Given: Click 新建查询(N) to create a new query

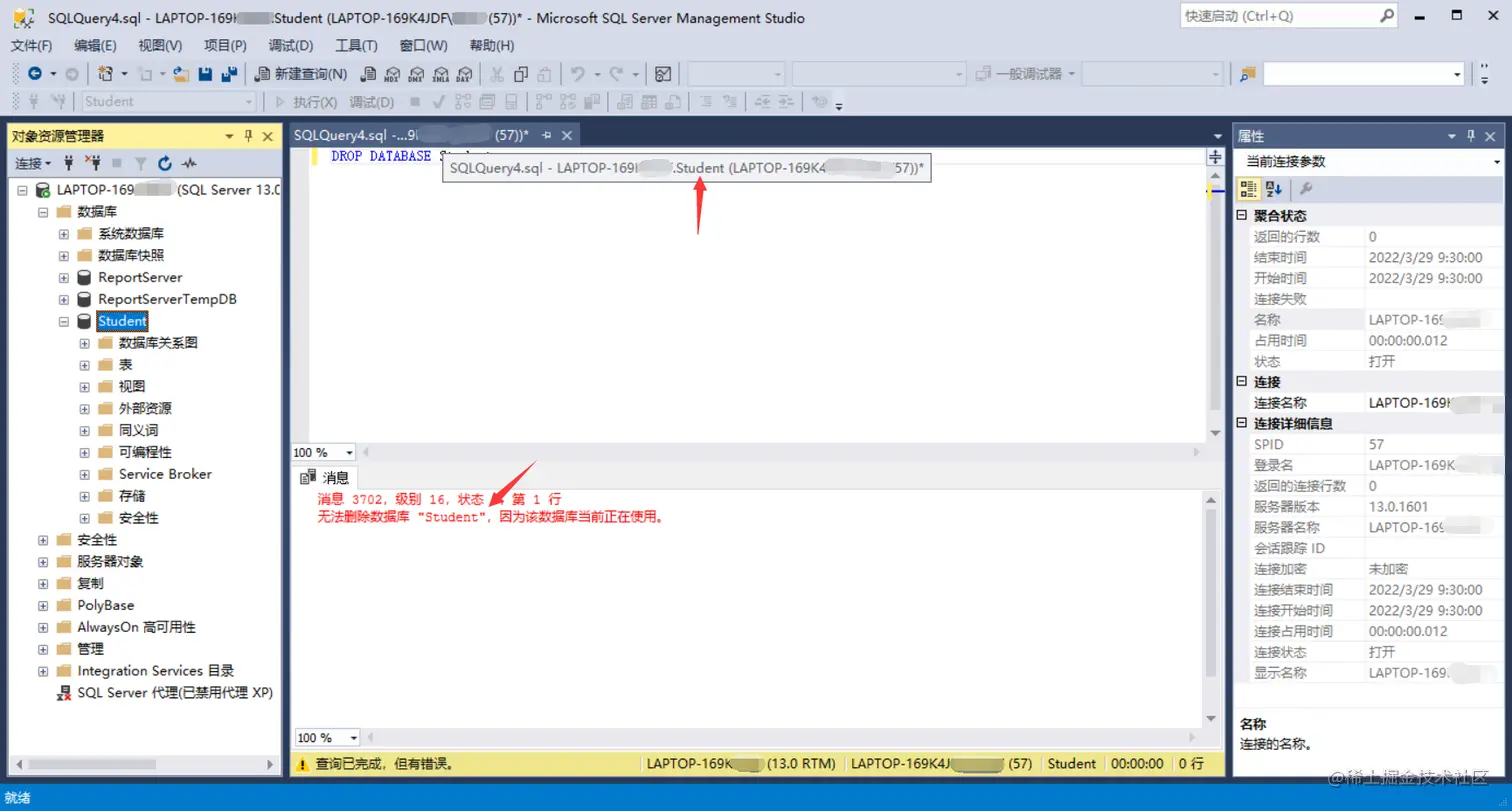Looking at the screenshot, I should coord(301,74).
